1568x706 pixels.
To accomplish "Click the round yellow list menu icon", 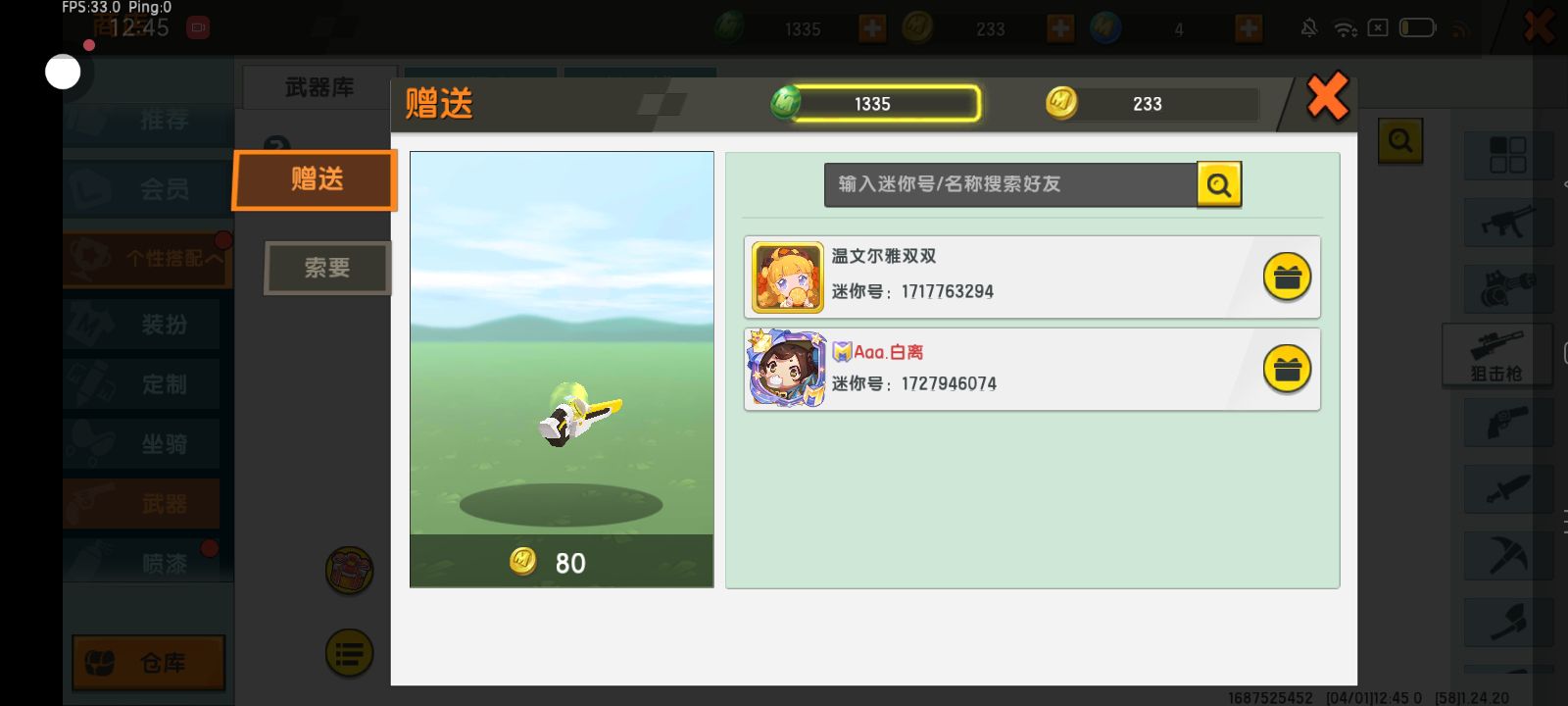I will 349,653.
